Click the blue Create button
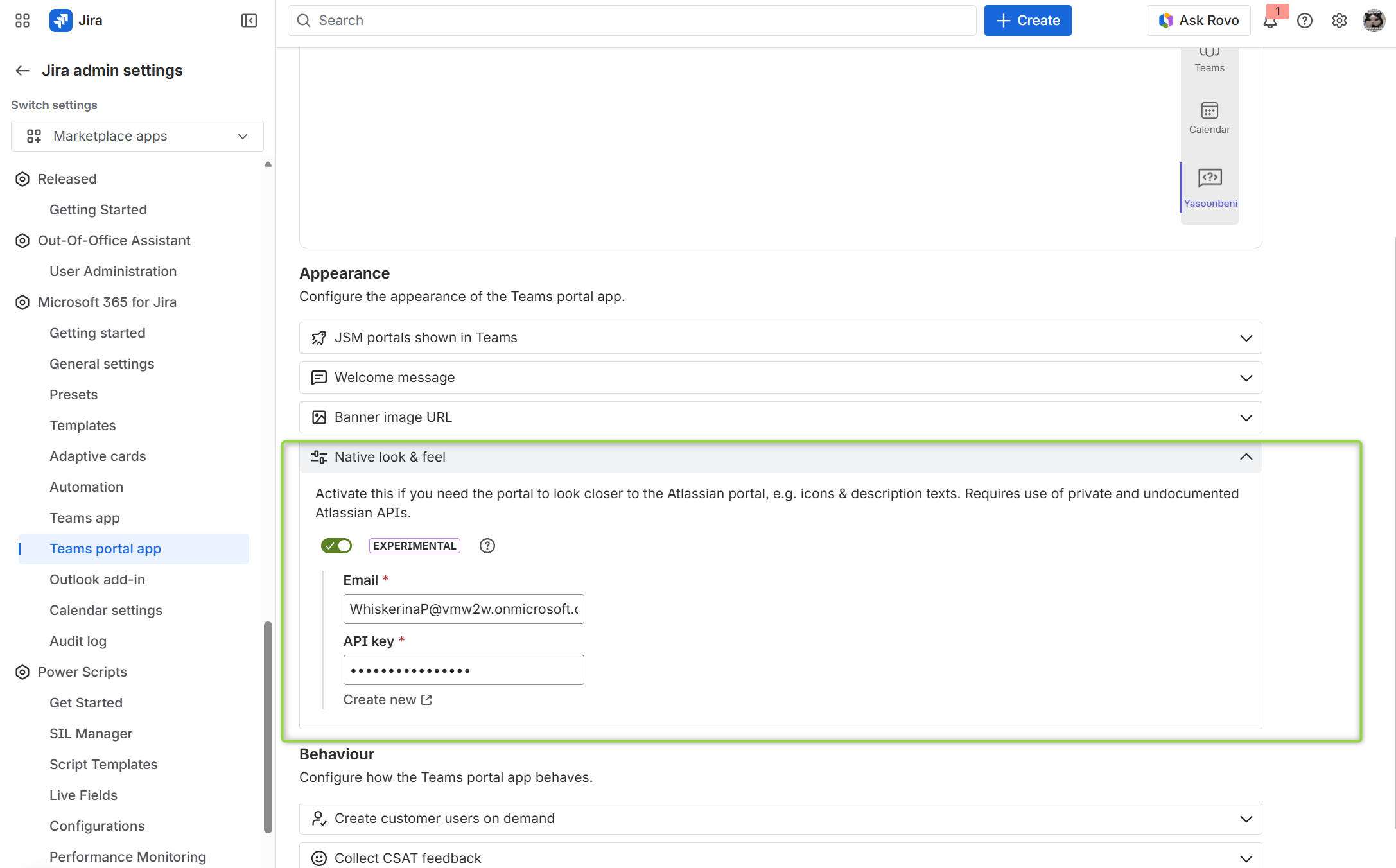Screen dimensions: 1396x868 click(1027, 21)
